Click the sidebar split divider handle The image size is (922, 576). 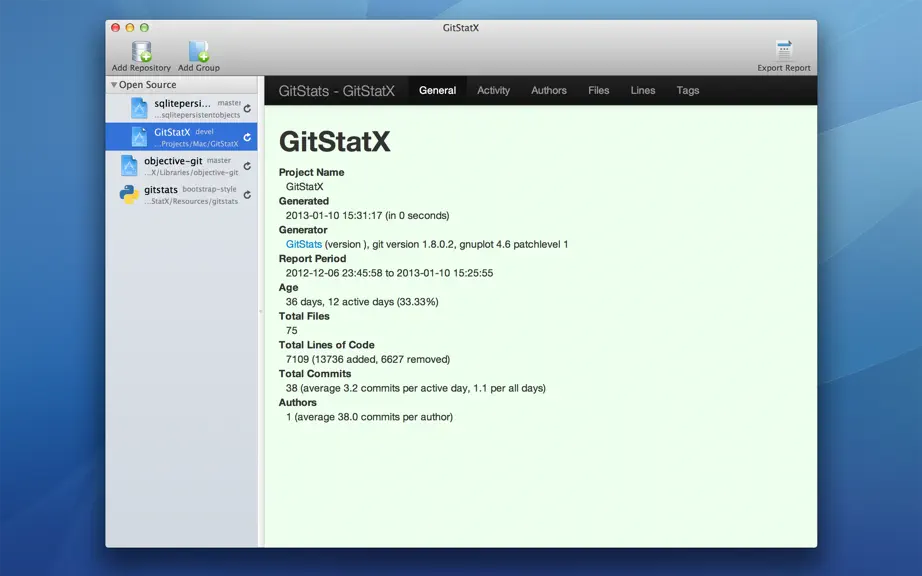260,311
